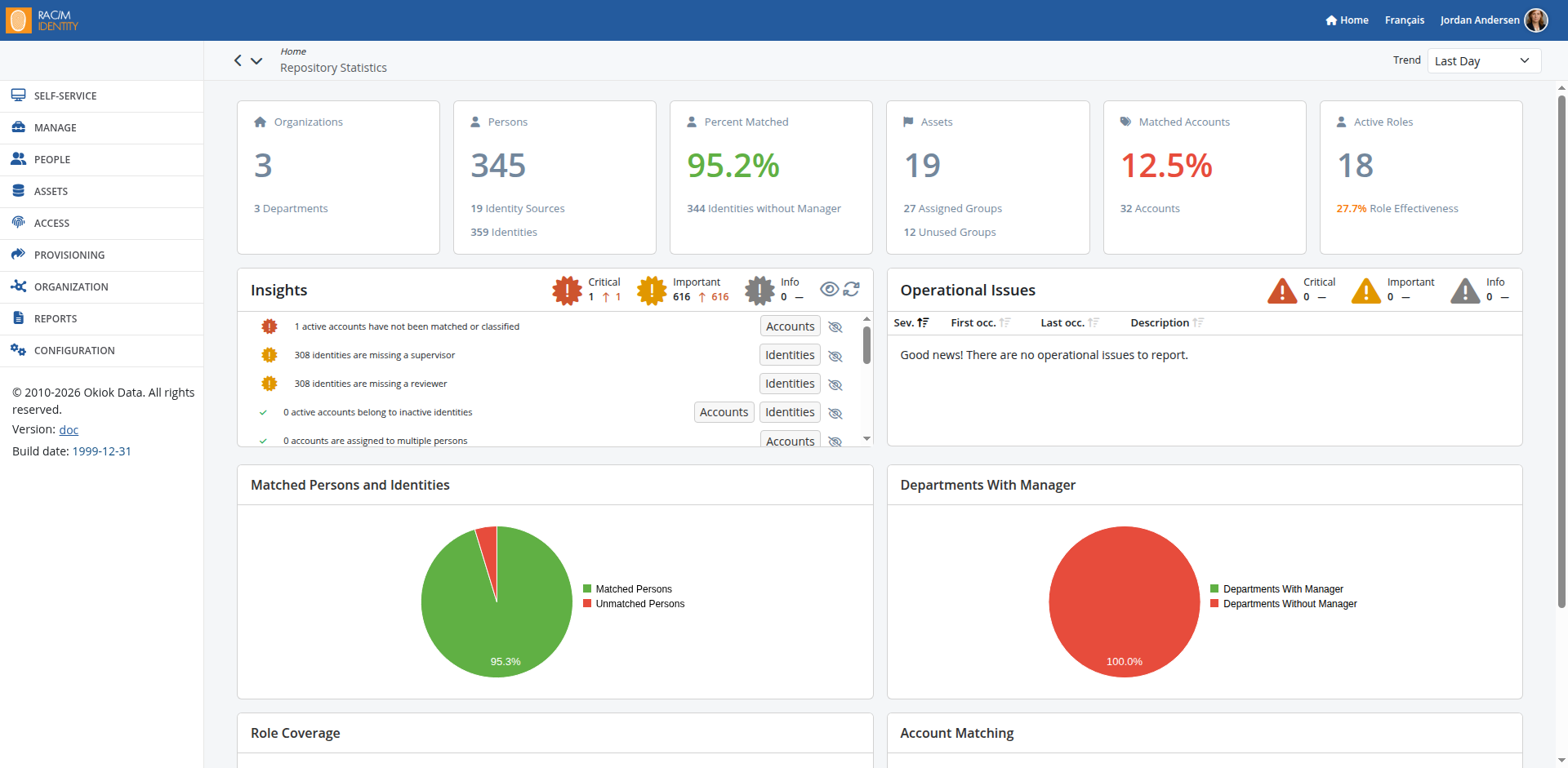Open Accounts for inactive identities insight
Image resolution: width=1568 pixels, height=768 pixels.
724,411
